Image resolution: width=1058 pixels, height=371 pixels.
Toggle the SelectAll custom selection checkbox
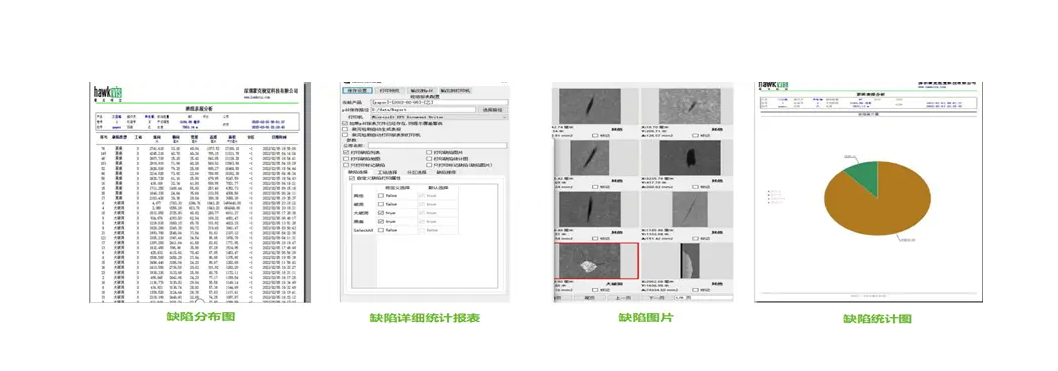380,230
